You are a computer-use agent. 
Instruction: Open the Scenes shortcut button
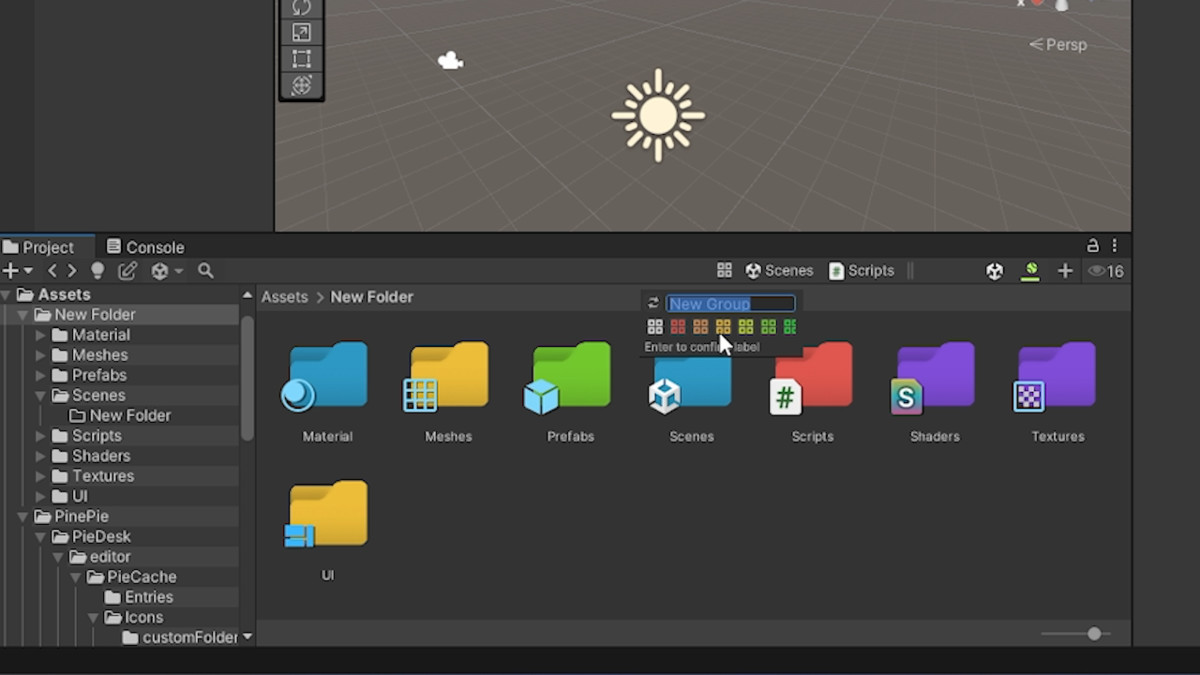click(780, 270)
